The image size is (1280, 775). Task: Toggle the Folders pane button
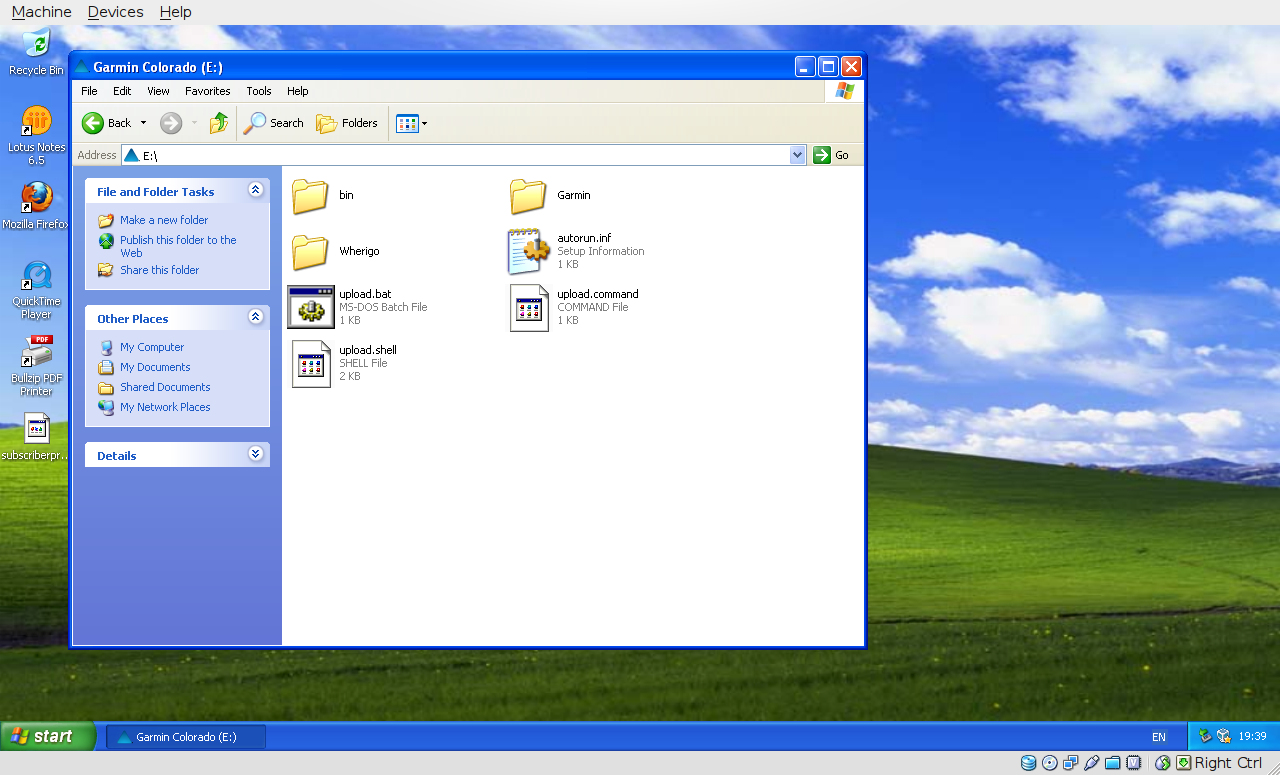(x=347, y=123)
